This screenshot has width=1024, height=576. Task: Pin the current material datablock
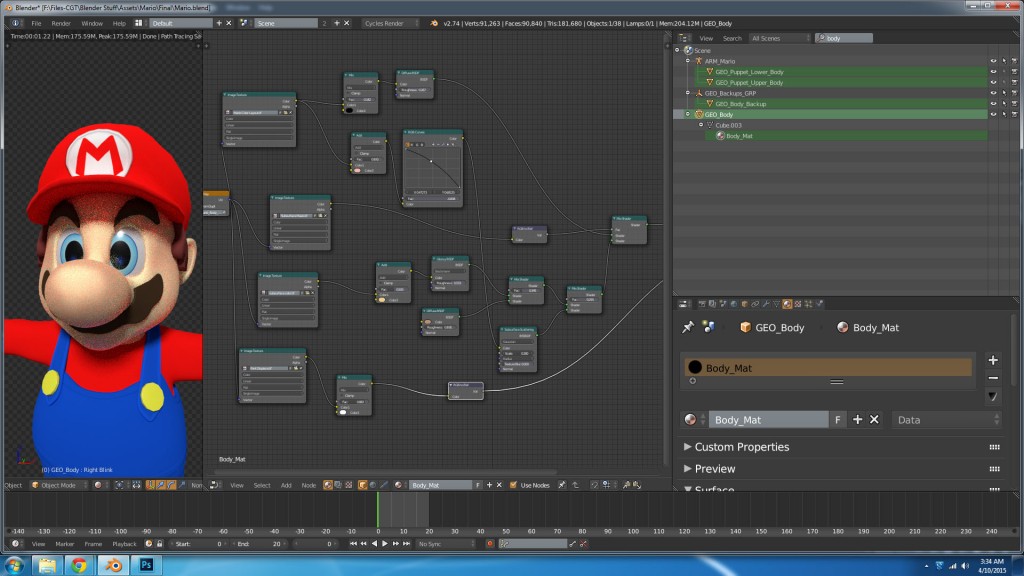687,327
